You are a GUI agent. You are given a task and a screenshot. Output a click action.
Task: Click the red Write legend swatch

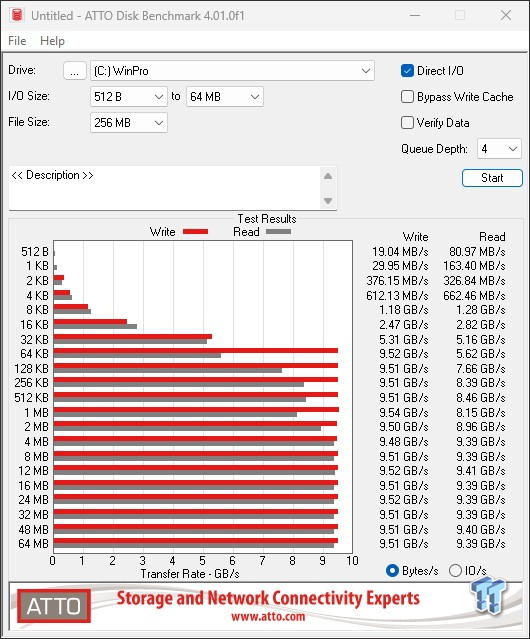(x=196, y=231)
